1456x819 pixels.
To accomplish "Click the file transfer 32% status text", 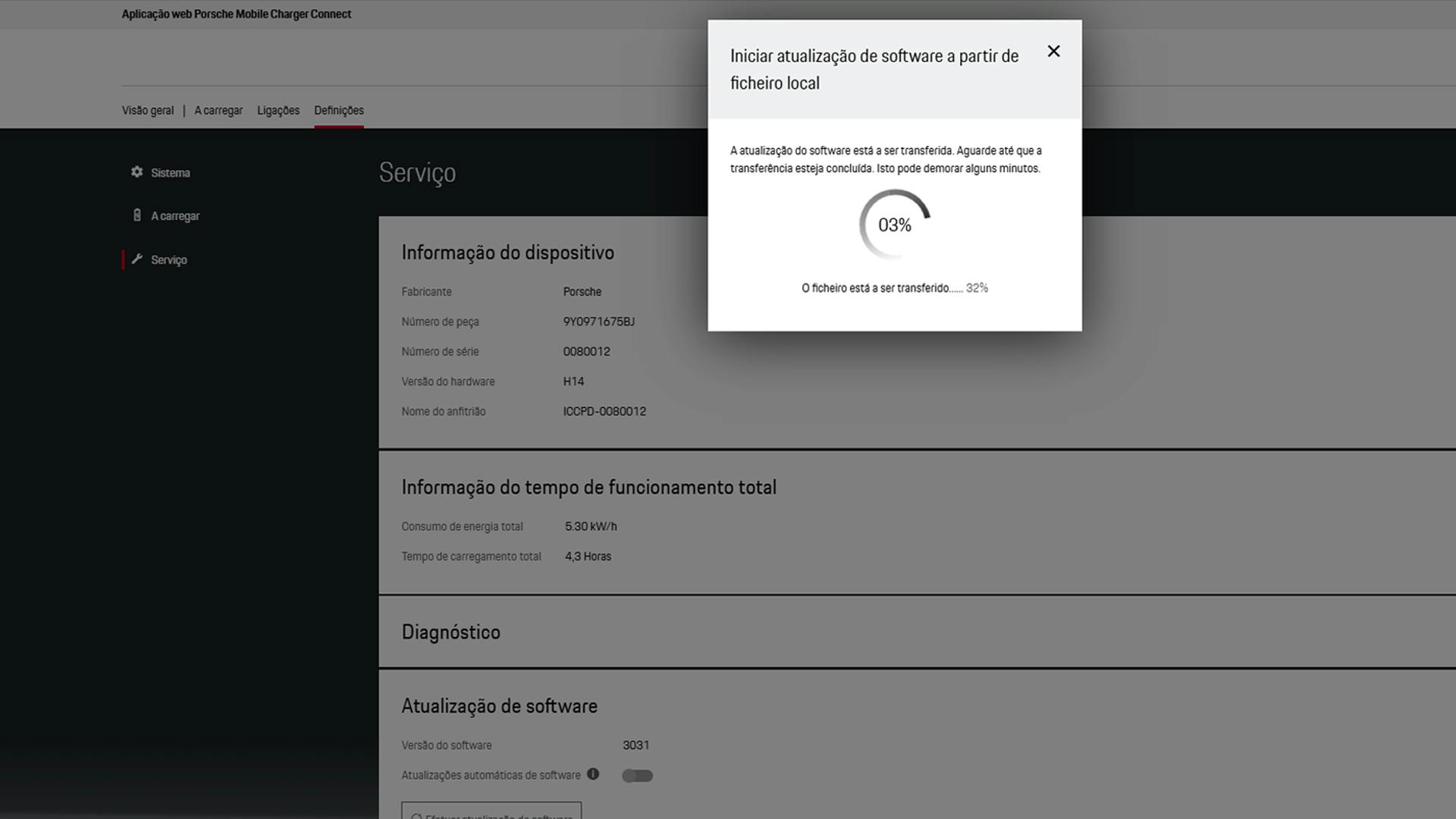I will 895,288.
